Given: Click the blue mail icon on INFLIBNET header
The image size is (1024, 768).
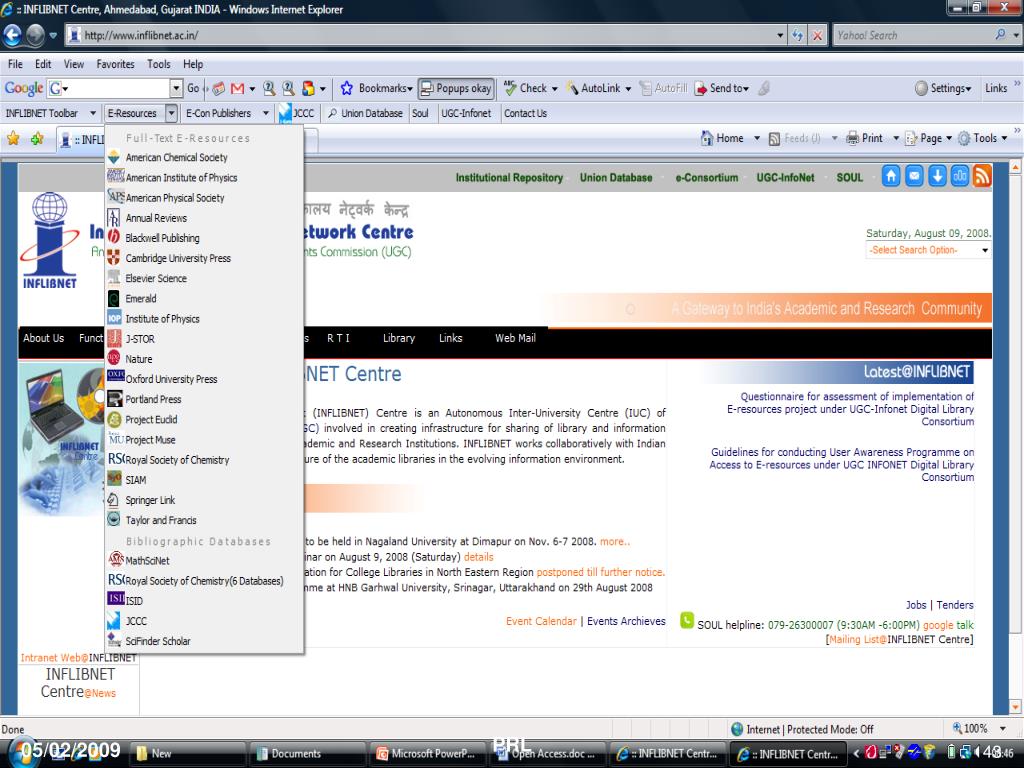Looking at the screenshot, I should [914, 176].
